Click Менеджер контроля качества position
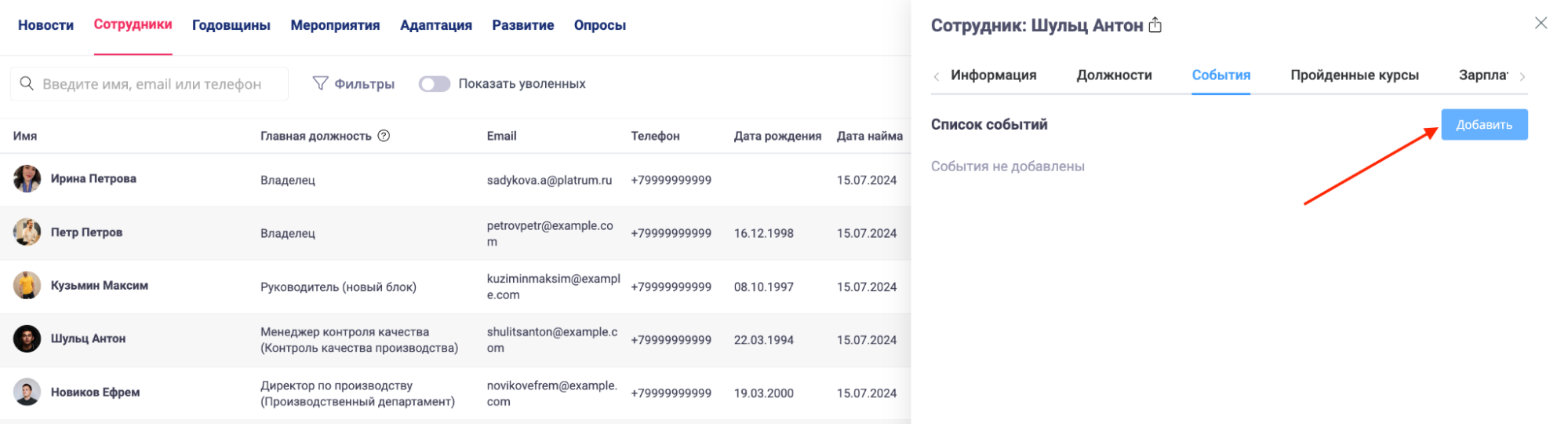The image size is (1568, 424). [x=359, y=340]
